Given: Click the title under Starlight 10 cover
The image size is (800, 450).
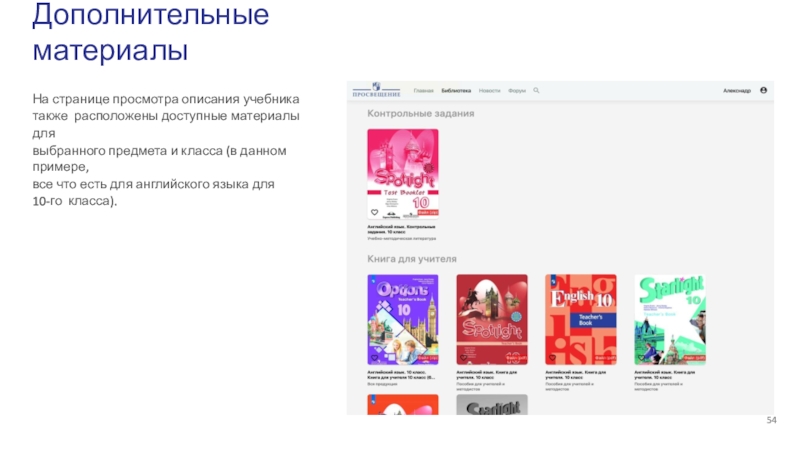Looking at the screenshot, I should click(665, 375).
